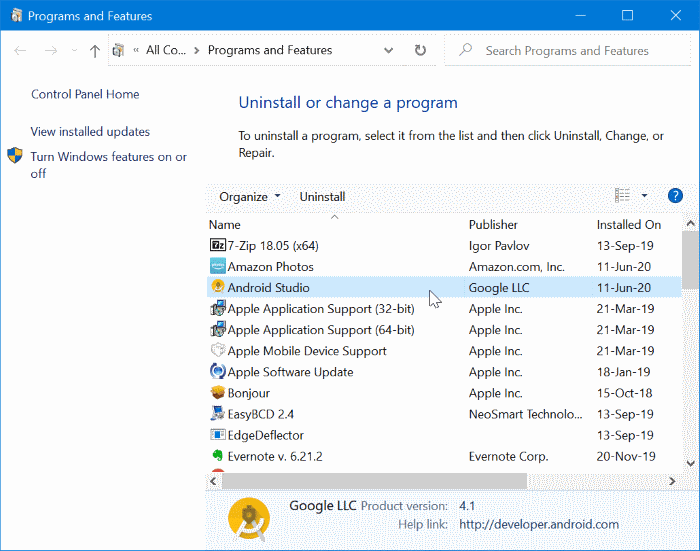
Task: Click the Google LLC publisher cell
Action: pos(499,288)
